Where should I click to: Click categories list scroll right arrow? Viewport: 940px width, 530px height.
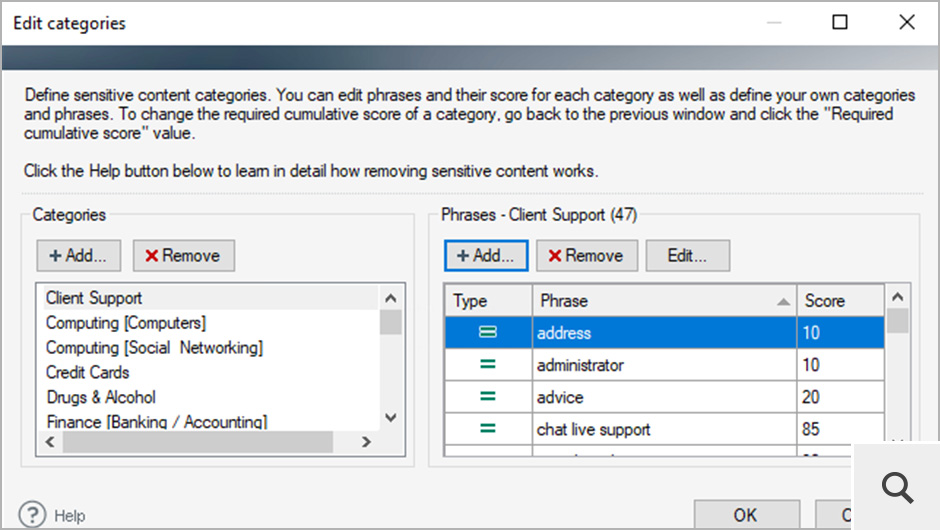tap(366, 442)
